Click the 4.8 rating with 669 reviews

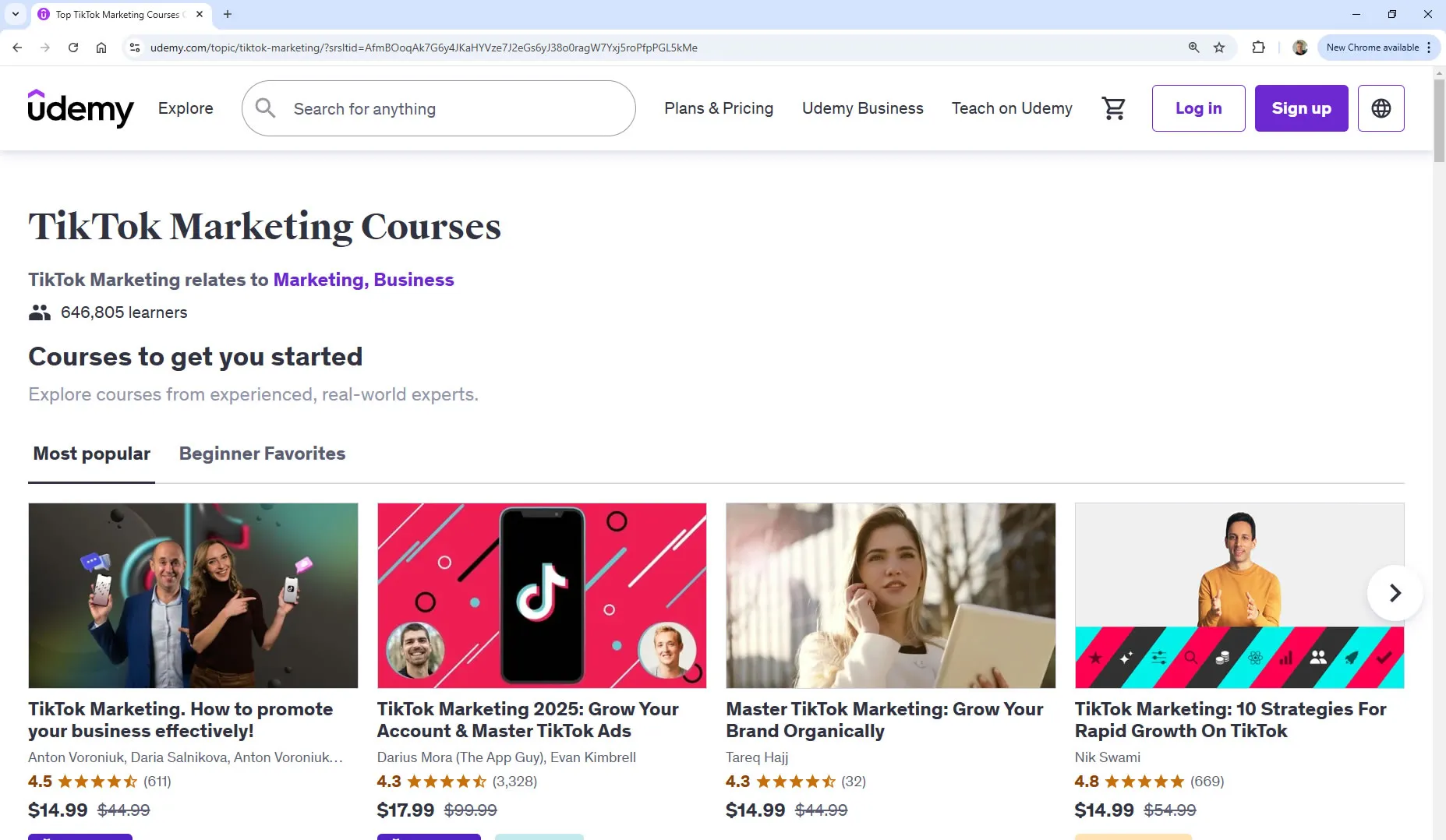tap(1149, 782)
